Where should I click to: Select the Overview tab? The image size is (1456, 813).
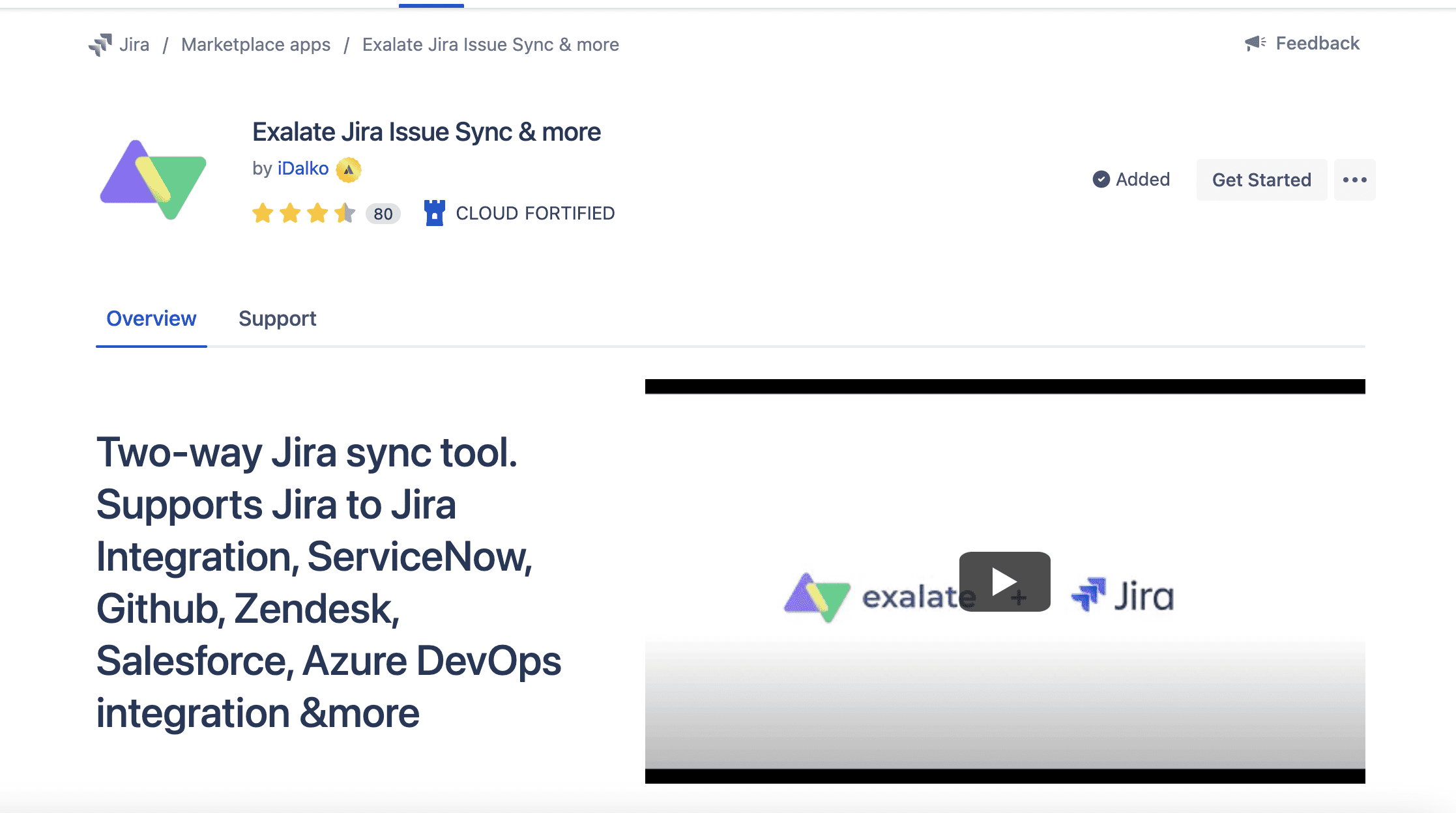tap(150, 318)
